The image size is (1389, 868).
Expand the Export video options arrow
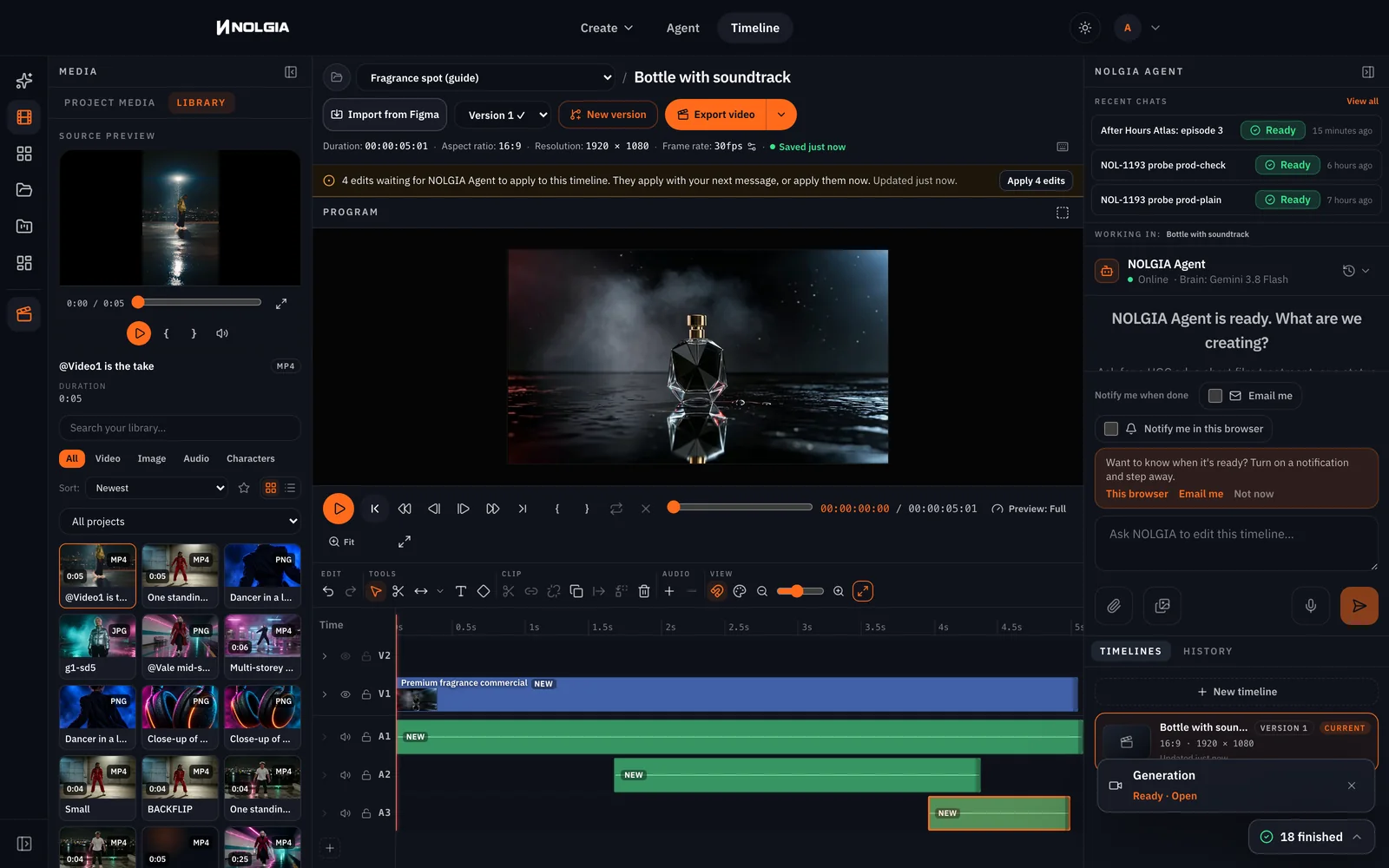tap(781, 115)
